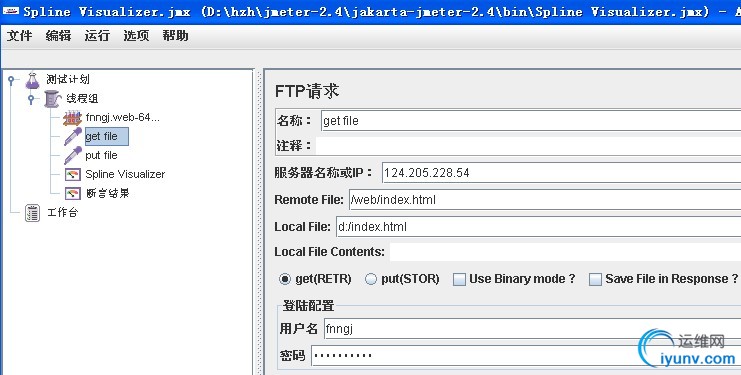Click the get file sampler pipette icon
The image size is (741, 375).
[72, 136]
